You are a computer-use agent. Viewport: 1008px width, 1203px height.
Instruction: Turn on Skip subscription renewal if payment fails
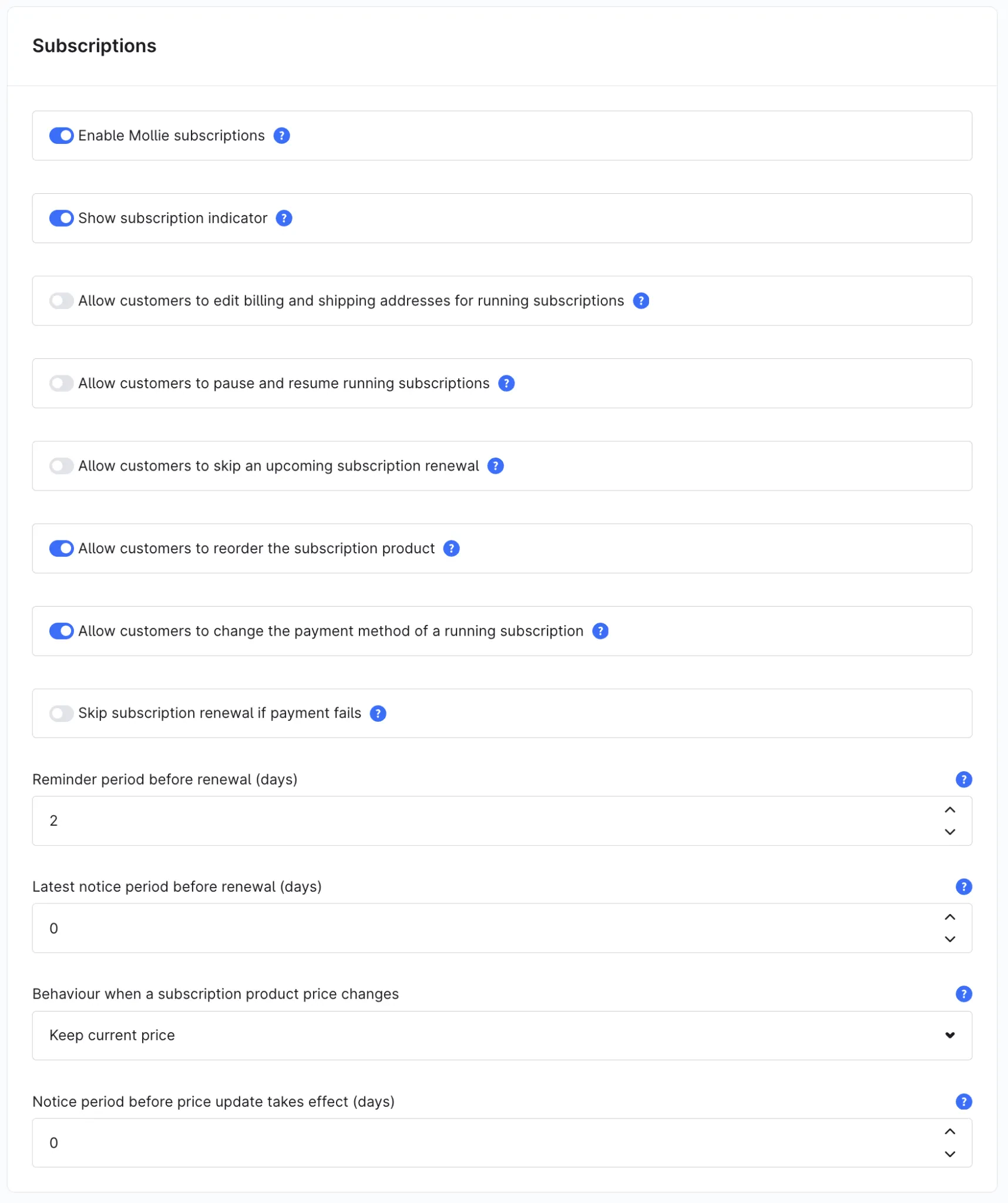(x=62, y=713)
